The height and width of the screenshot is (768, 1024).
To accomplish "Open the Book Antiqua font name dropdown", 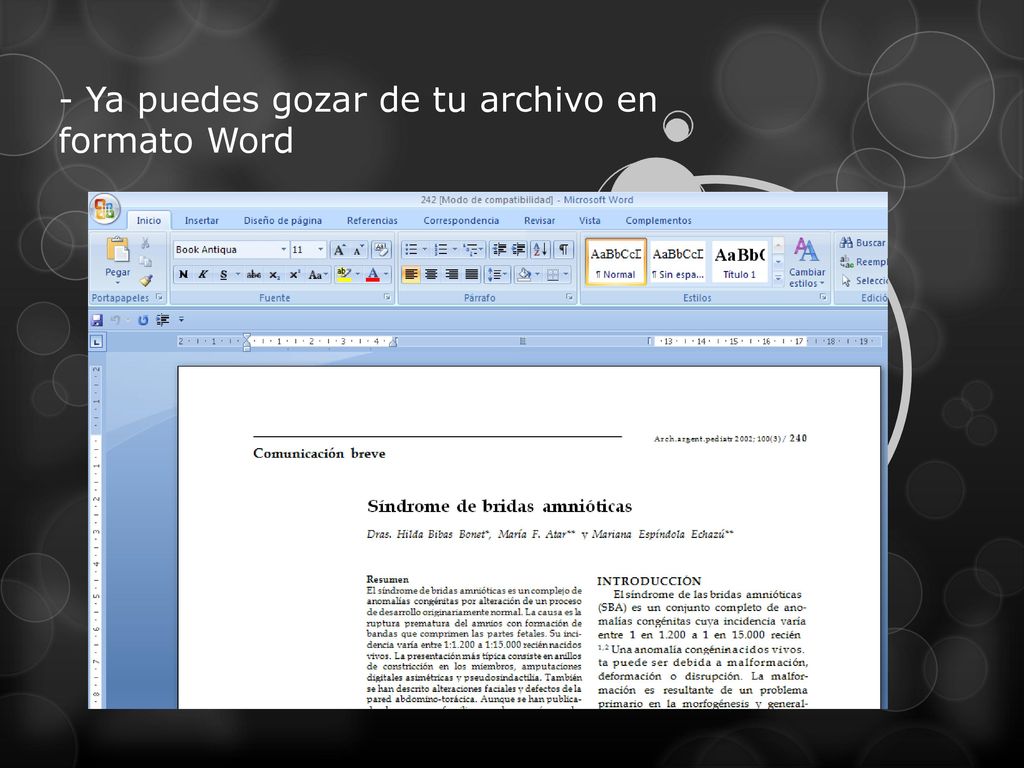I will click(283, 249).
